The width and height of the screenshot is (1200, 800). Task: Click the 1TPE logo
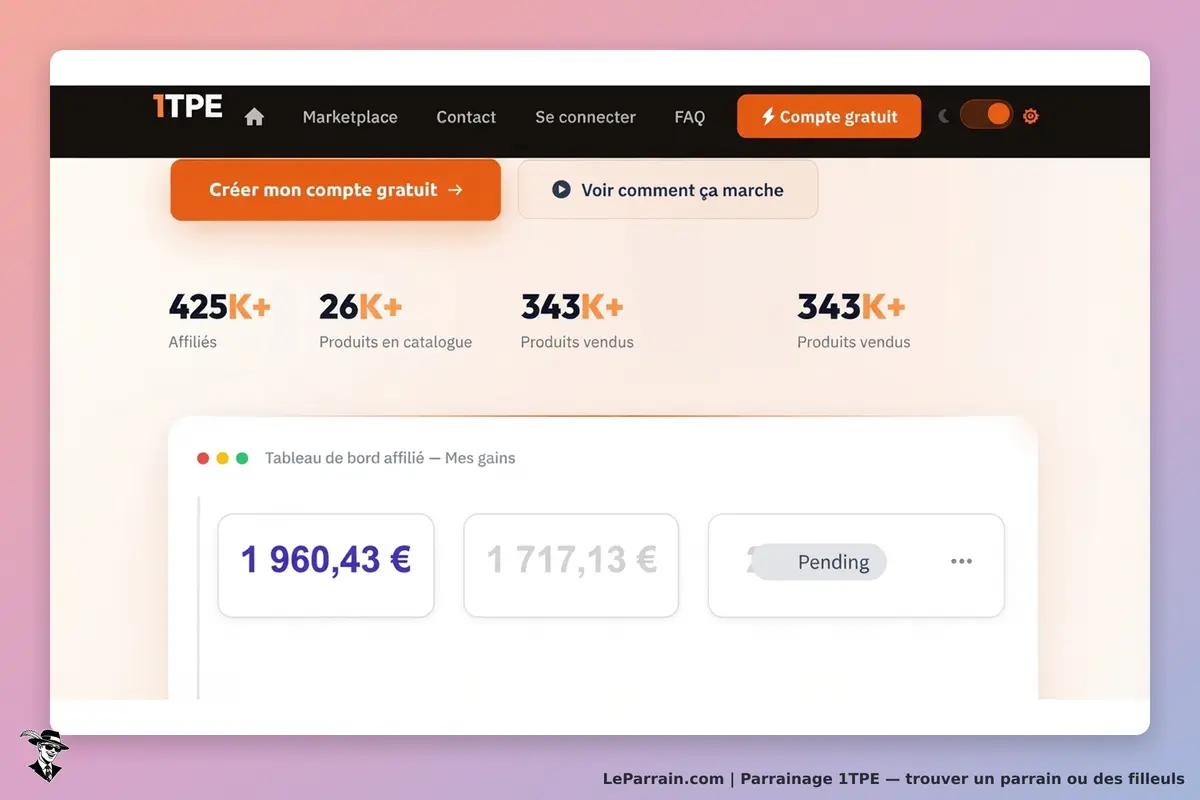tap(187, 106)
